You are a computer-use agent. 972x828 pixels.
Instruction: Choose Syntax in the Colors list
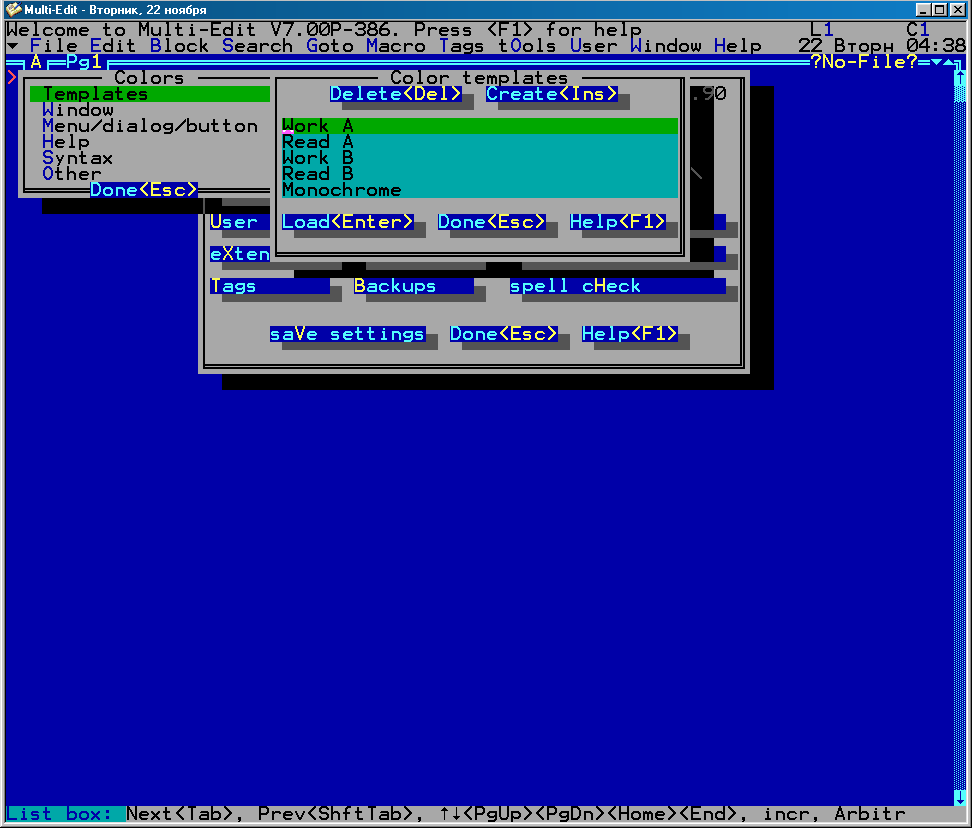coord(77,158)
